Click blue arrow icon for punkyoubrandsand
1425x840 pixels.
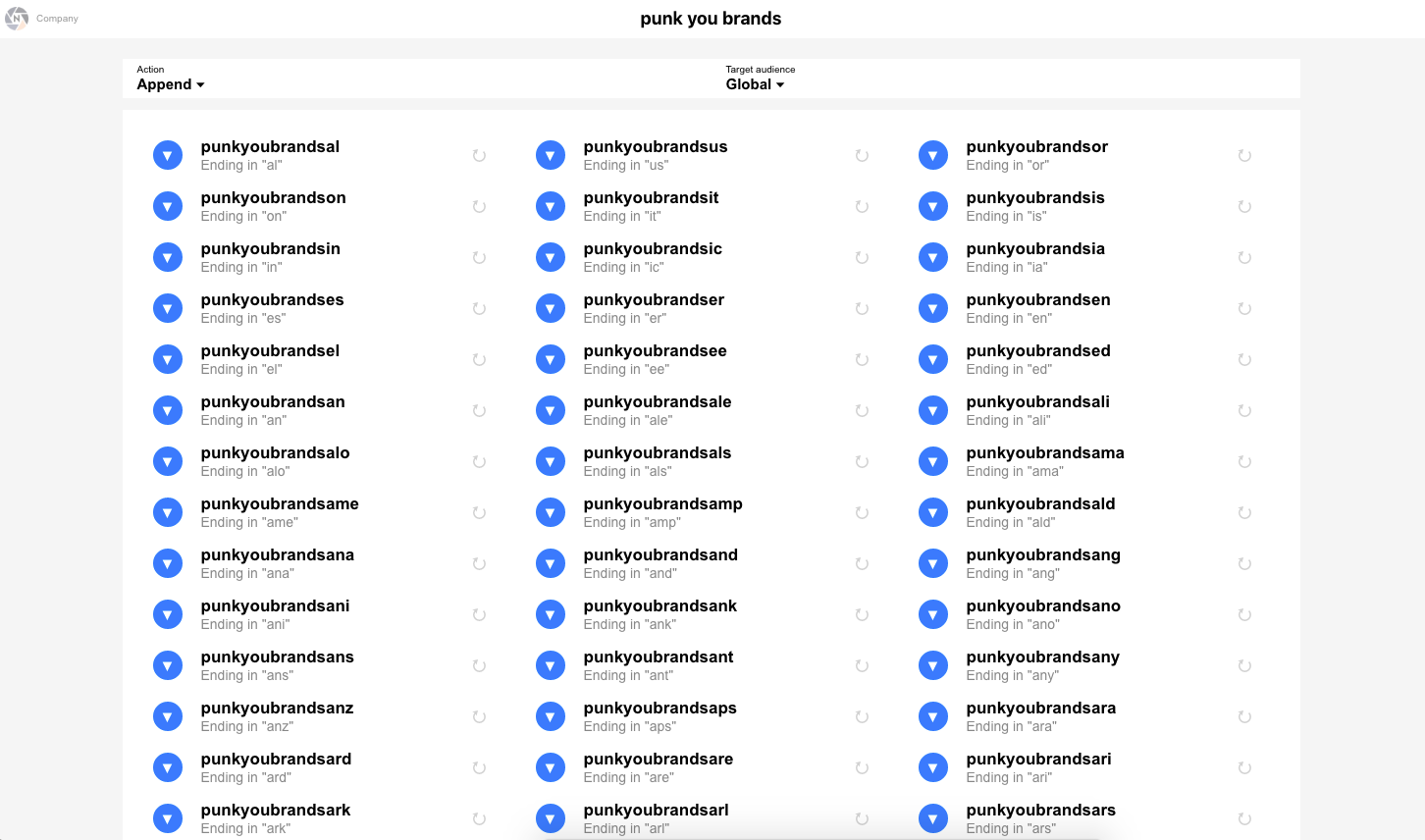click(x=551, y=563)
